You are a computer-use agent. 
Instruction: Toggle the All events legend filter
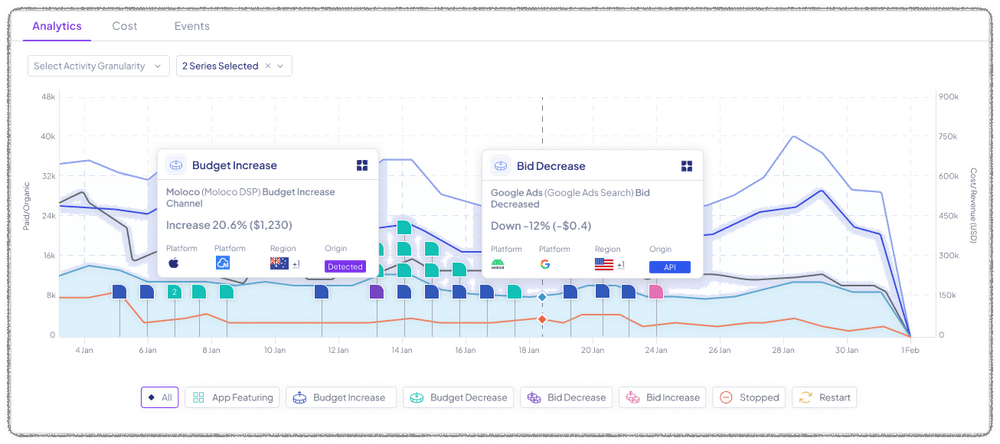coord(158,397)
